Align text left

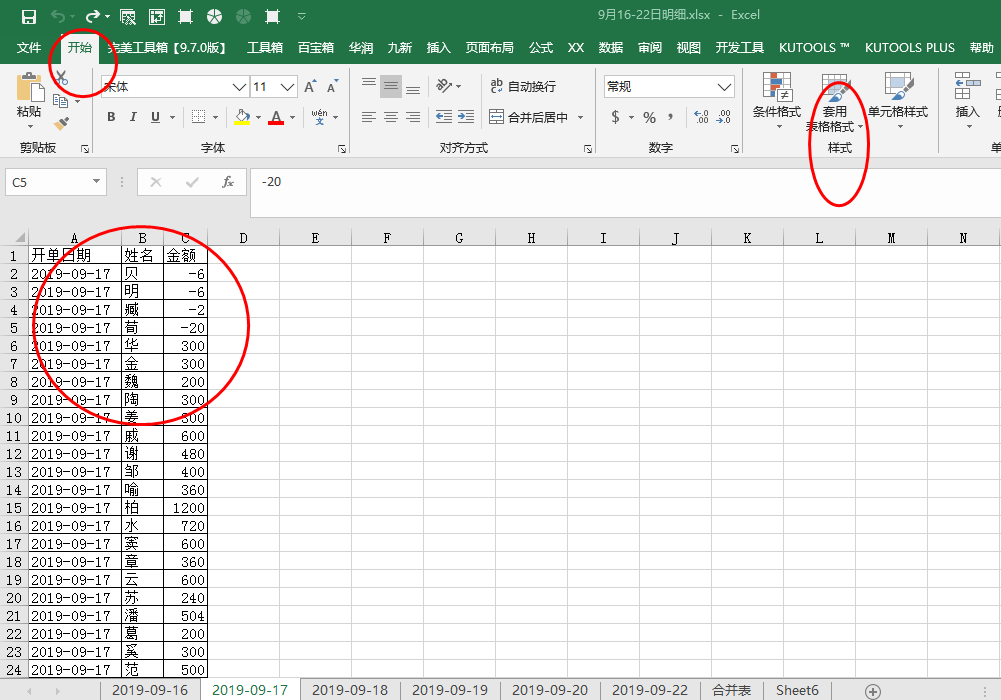point(368,117)
